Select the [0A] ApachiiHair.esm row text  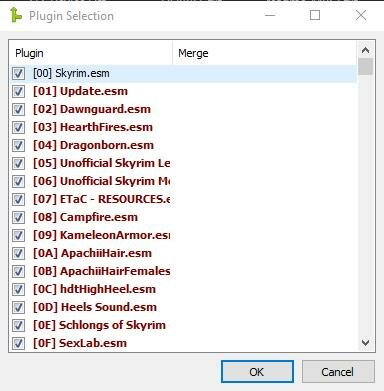(92, 253)
